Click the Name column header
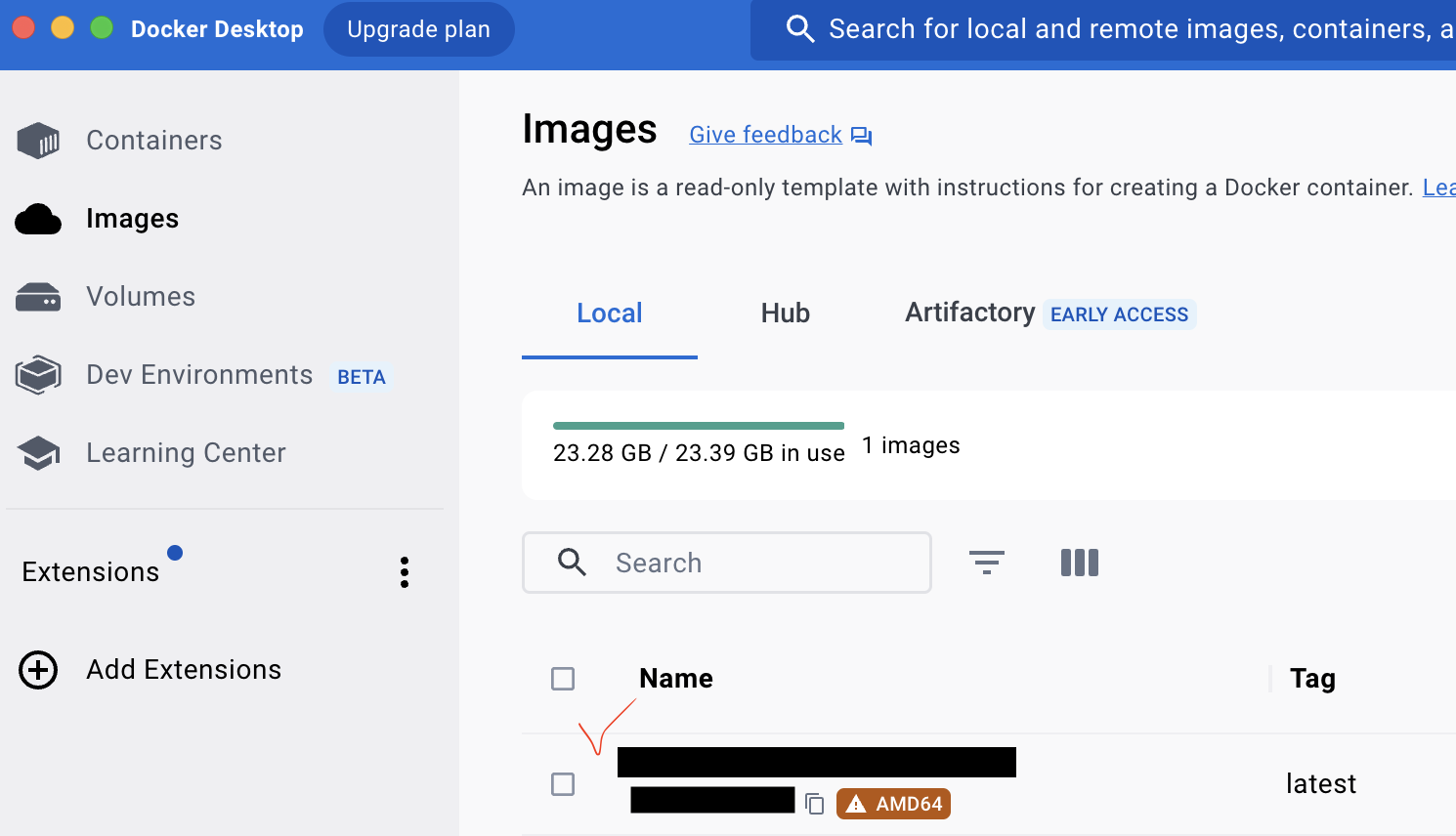The image size is (1456, 836). coord(676,679)
